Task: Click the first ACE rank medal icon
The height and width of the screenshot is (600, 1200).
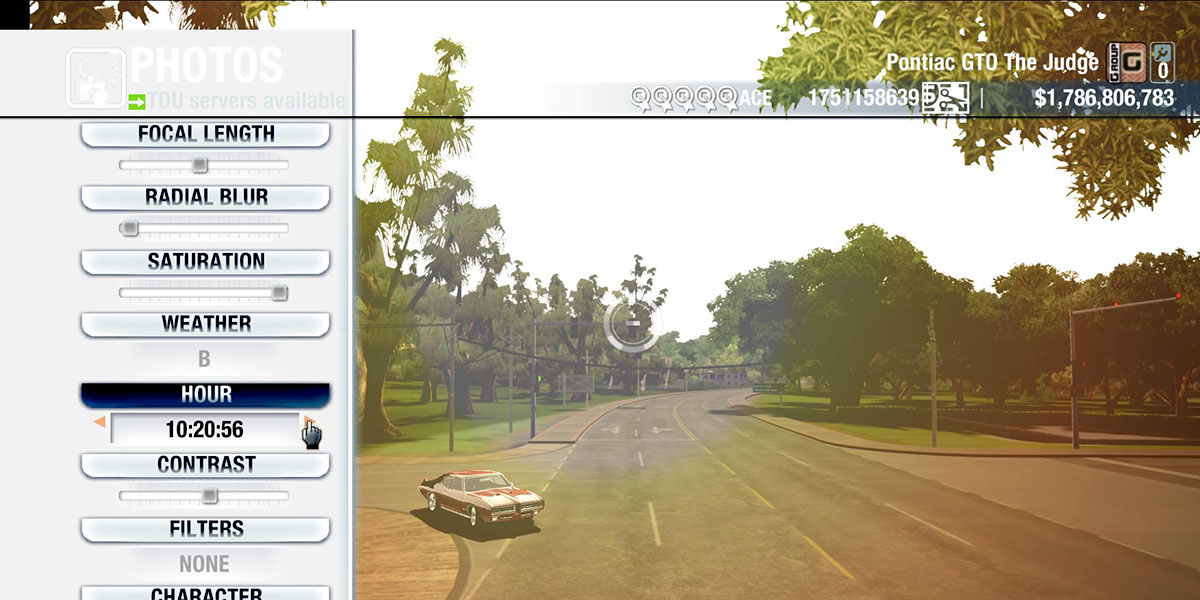Action: tap(641, 98)
